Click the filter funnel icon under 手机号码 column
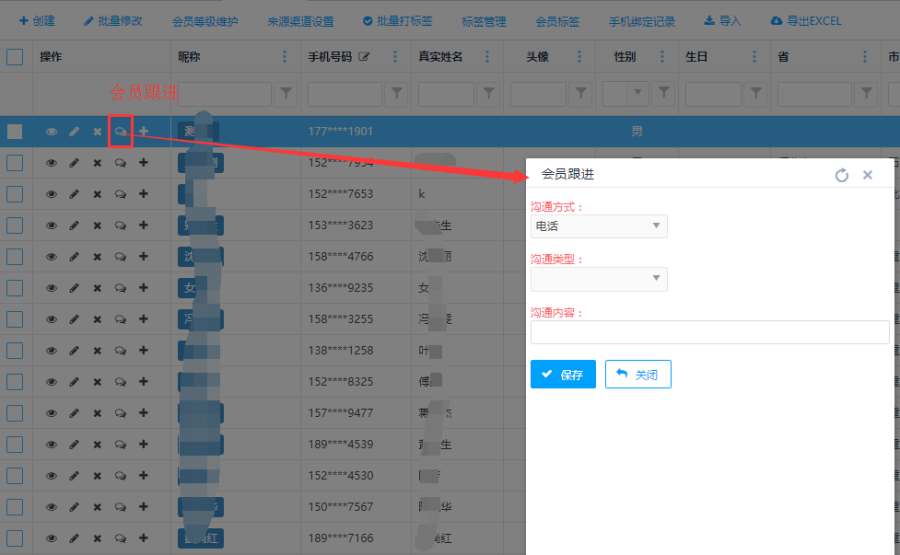900x555 pixels. [x=397, y=94]
